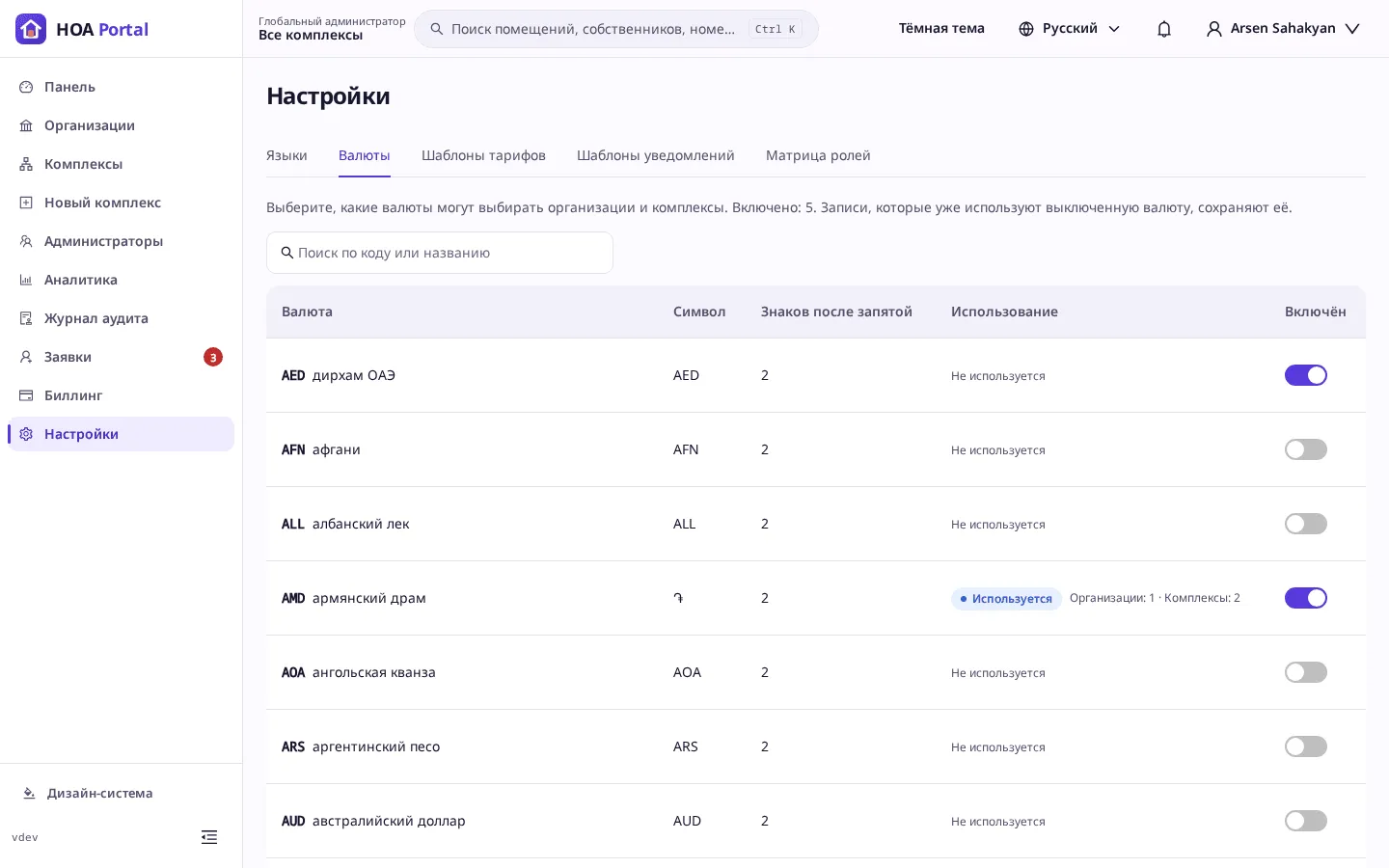This screenshot has height=868, width=1389.
Task: Click the Новый комплекс plus icon
Action: 26,203
